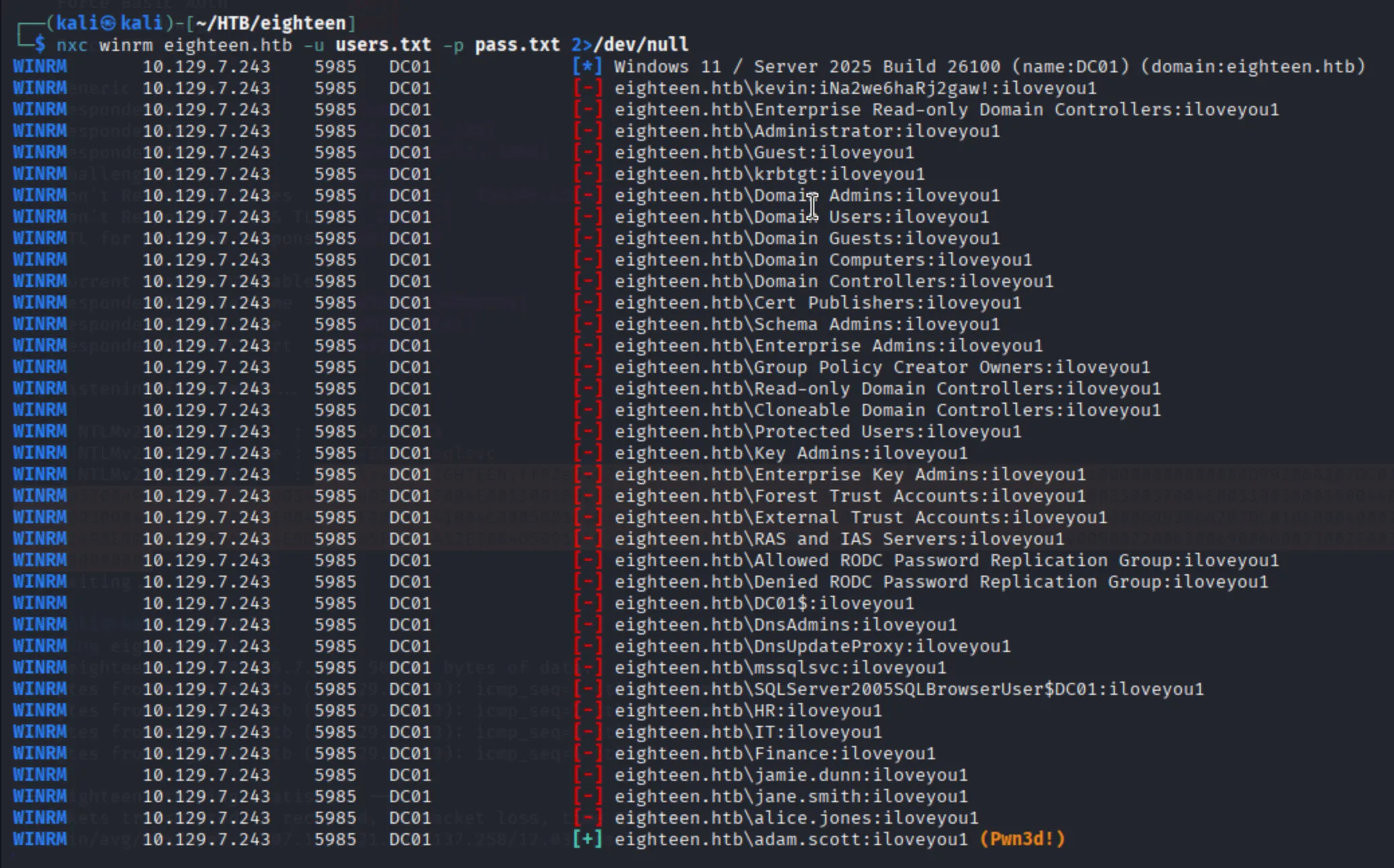The height and width of the screenshot is (868, 1394).
Task: Click red [-] marker beside Administrator line
Action: click(588, 131)
